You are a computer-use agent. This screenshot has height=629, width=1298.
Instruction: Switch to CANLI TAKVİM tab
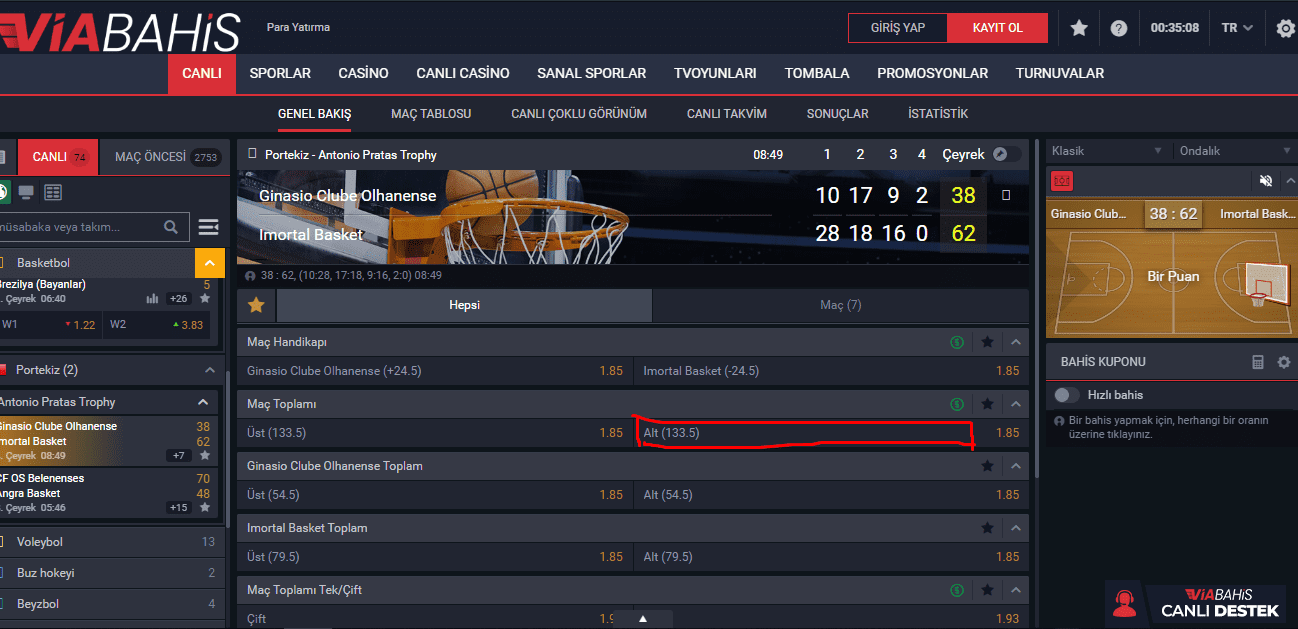(x=727, y=114)
